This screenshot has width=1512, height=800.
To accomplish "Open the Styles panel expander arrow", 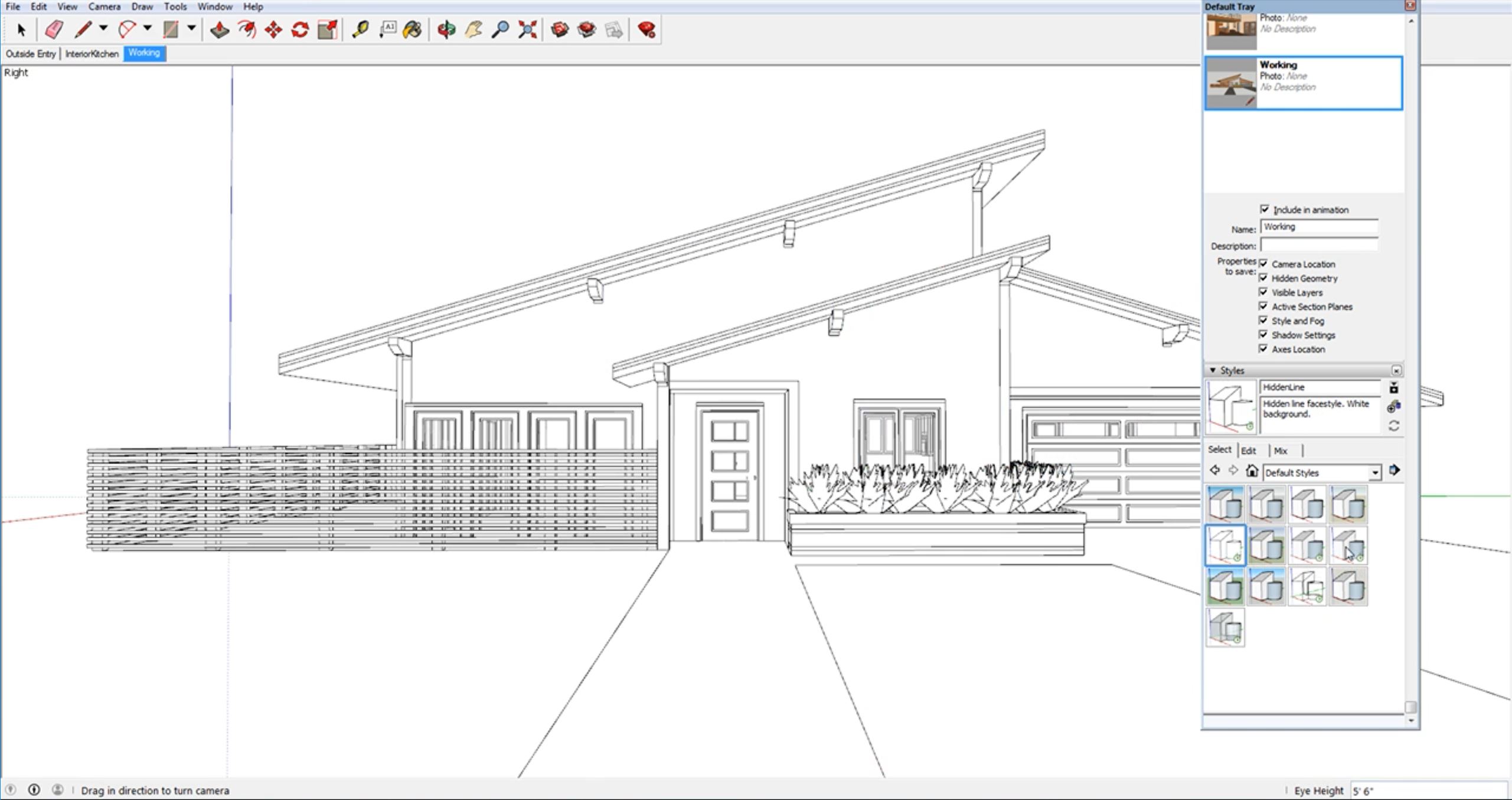I will coord(1213,370).
